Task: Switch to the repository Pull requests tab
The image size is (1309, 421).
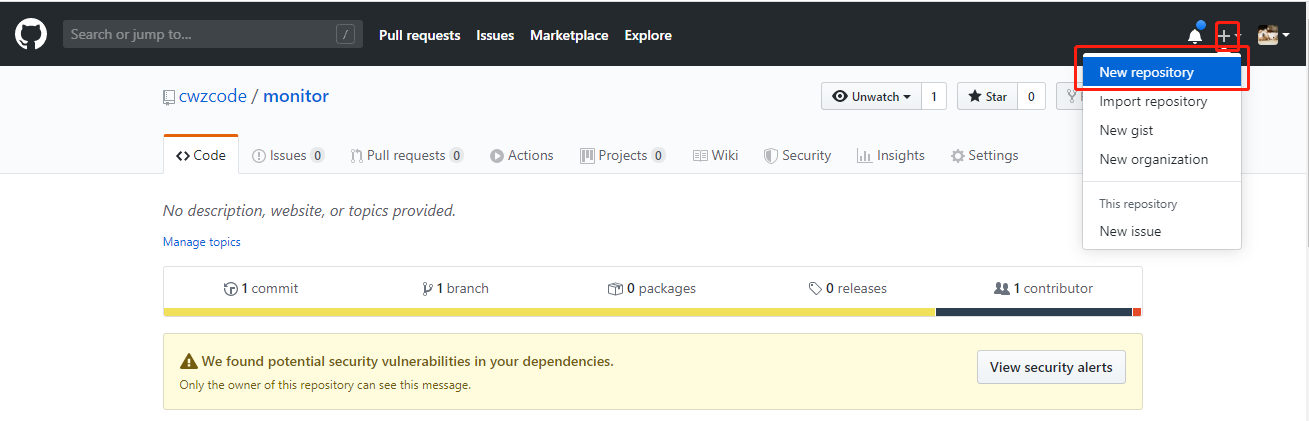Action: coord(407,155)
